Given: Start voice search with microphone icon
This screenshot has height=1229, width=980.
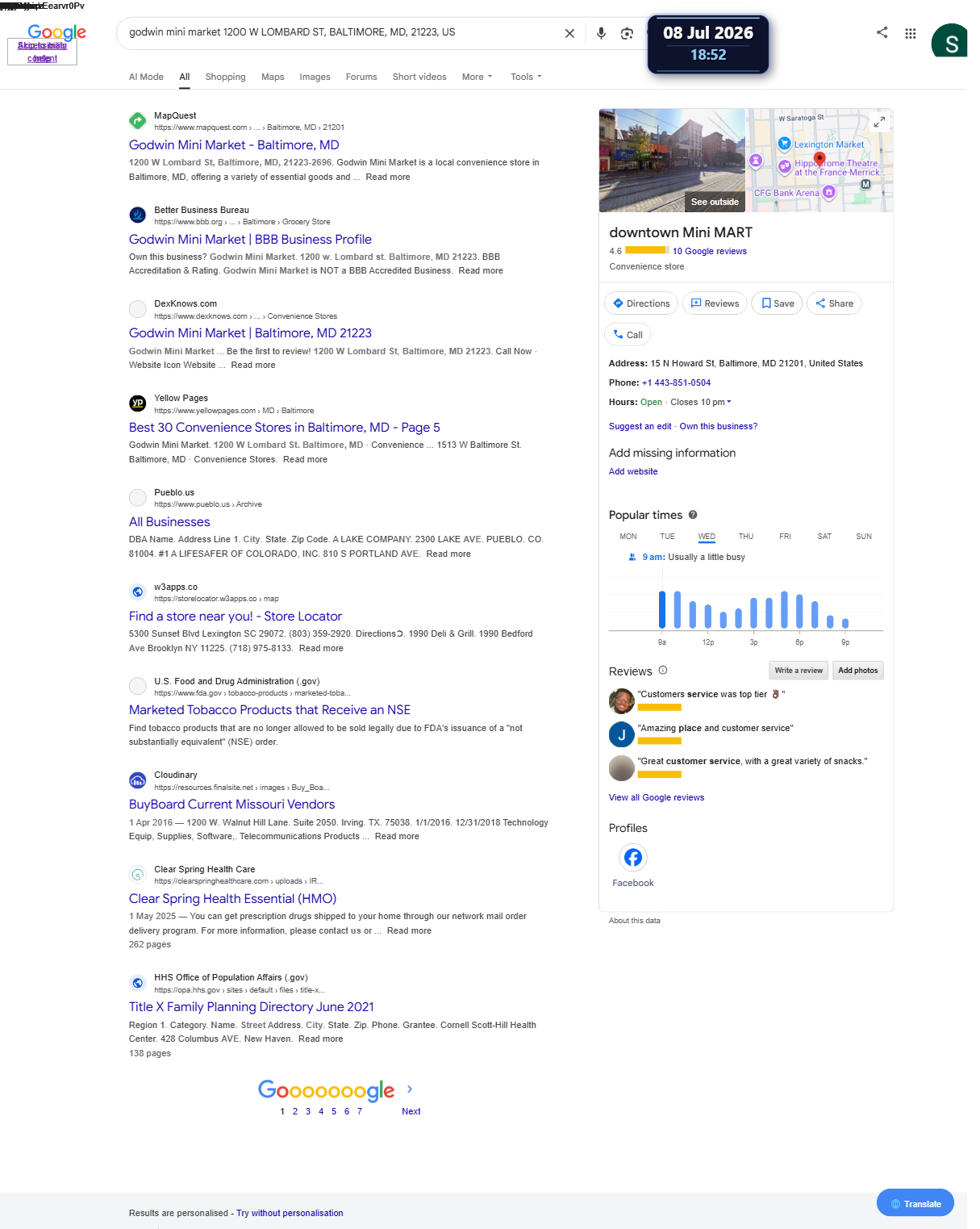Looking at the screenshot, I should [601, 33].
